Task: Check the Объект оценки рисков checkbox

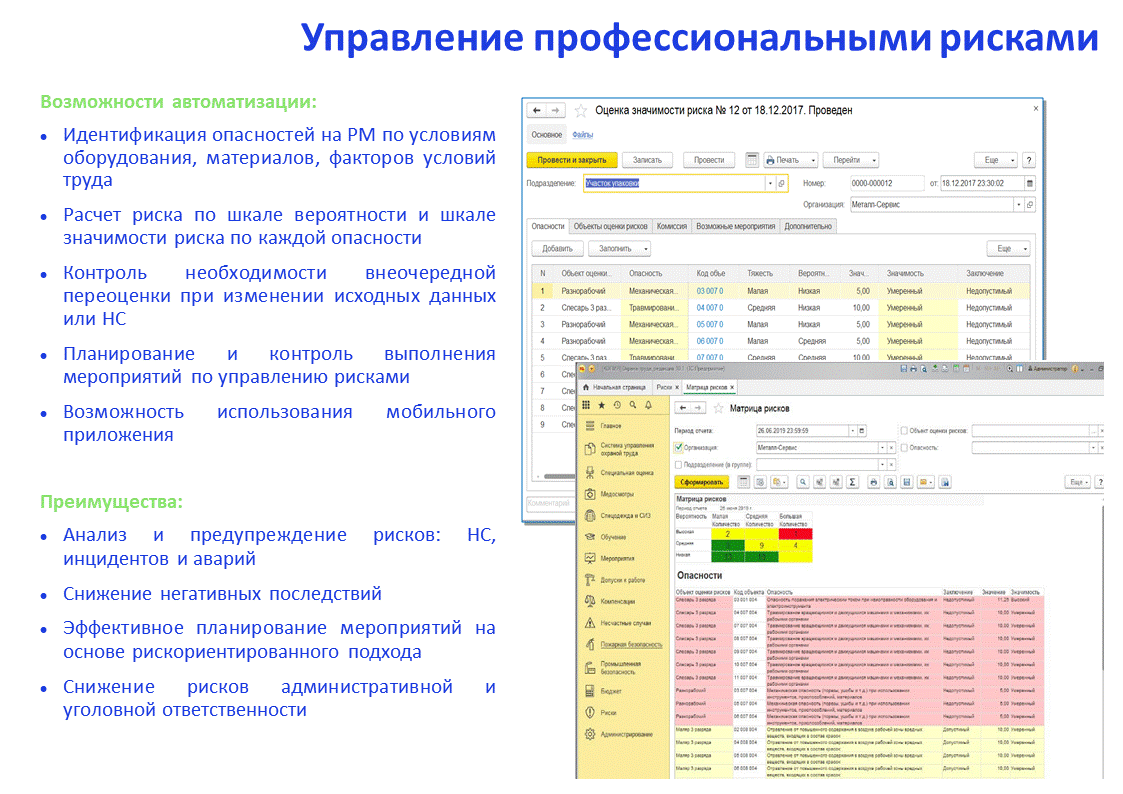Action: [x=904, y=431]
